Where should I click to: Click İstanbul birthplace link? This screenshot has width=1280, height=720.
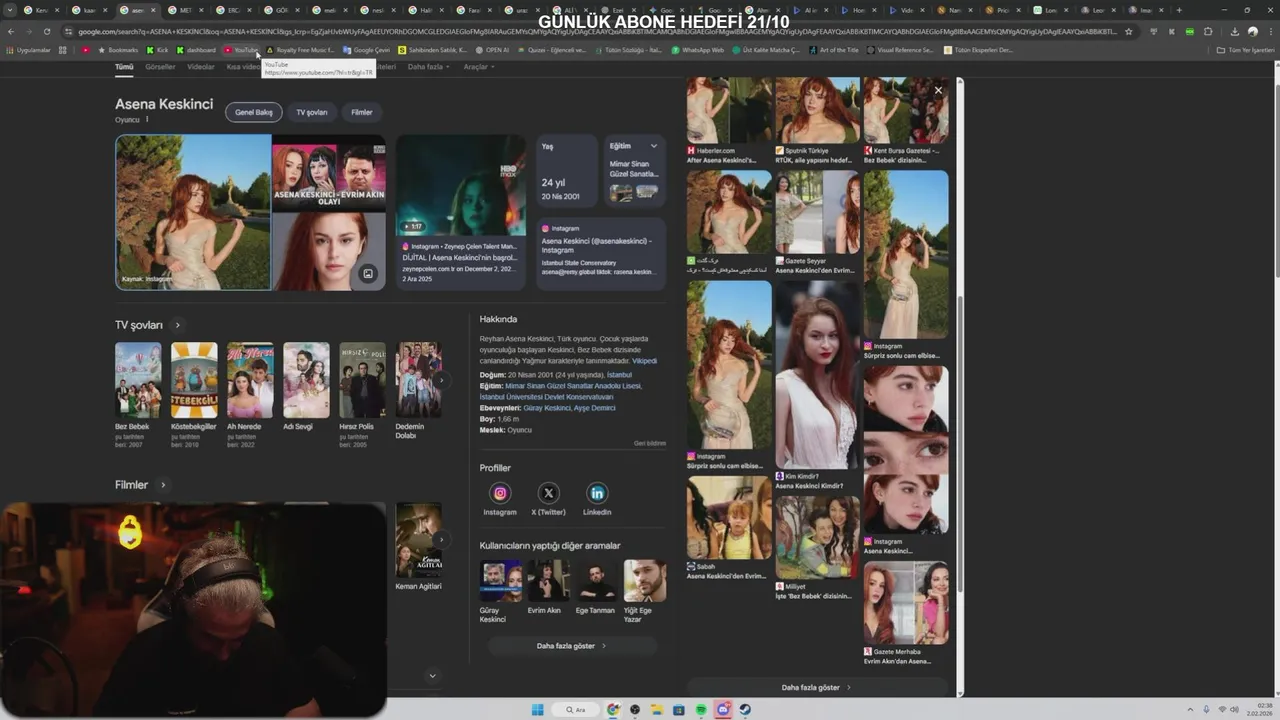(620, 375)
